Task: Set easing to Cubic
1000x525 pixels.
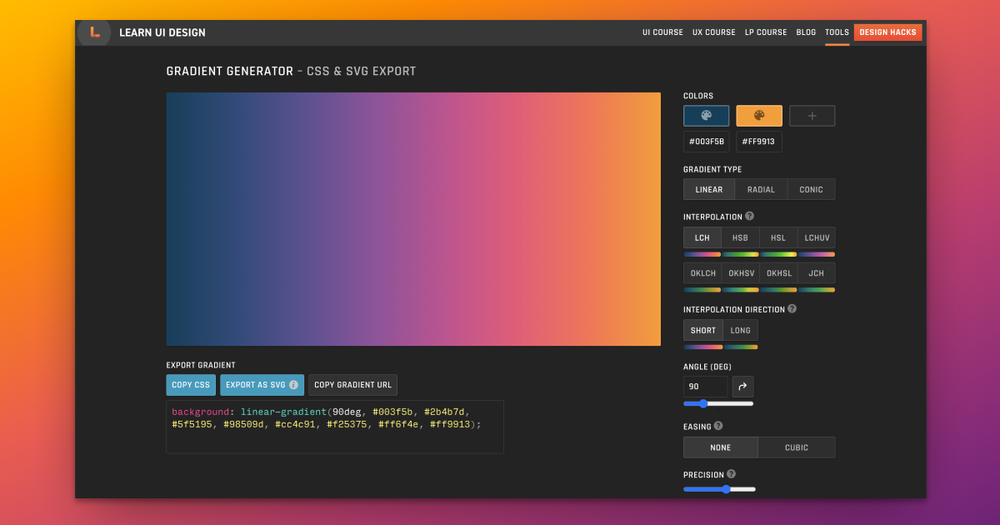Action: (797, 447)
